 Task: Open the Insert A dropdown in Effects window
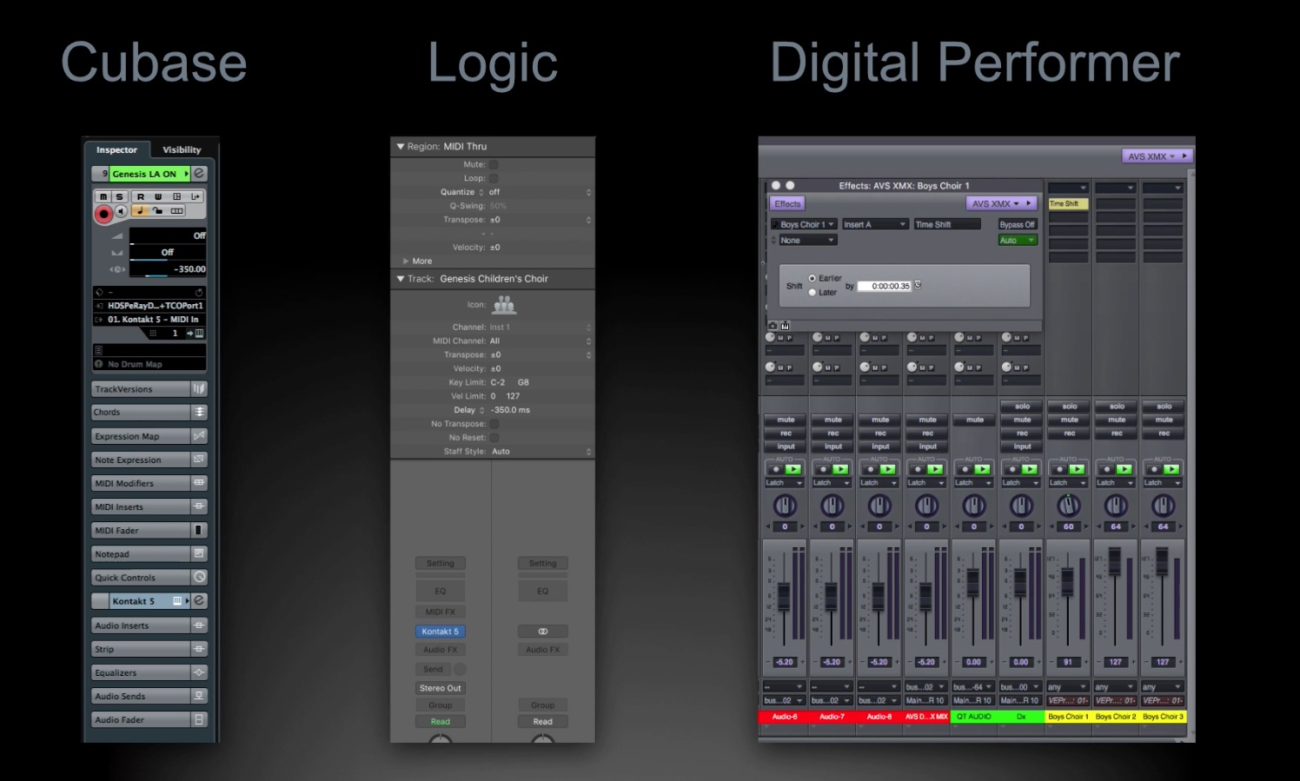click(x=875, y=225)
